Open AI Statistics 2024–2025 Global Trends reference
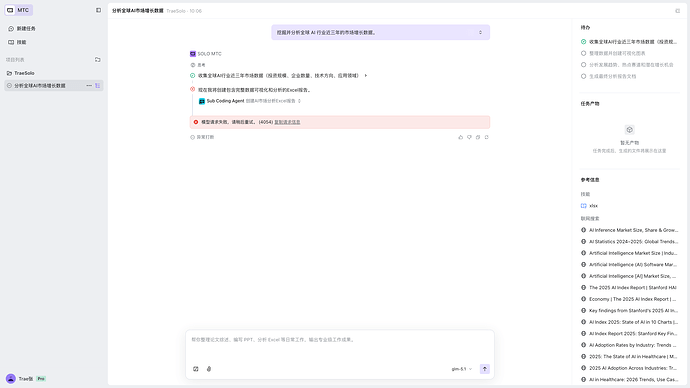Viewport: 690px width, 388px height. pyautogui.click(x=629, y=242)
